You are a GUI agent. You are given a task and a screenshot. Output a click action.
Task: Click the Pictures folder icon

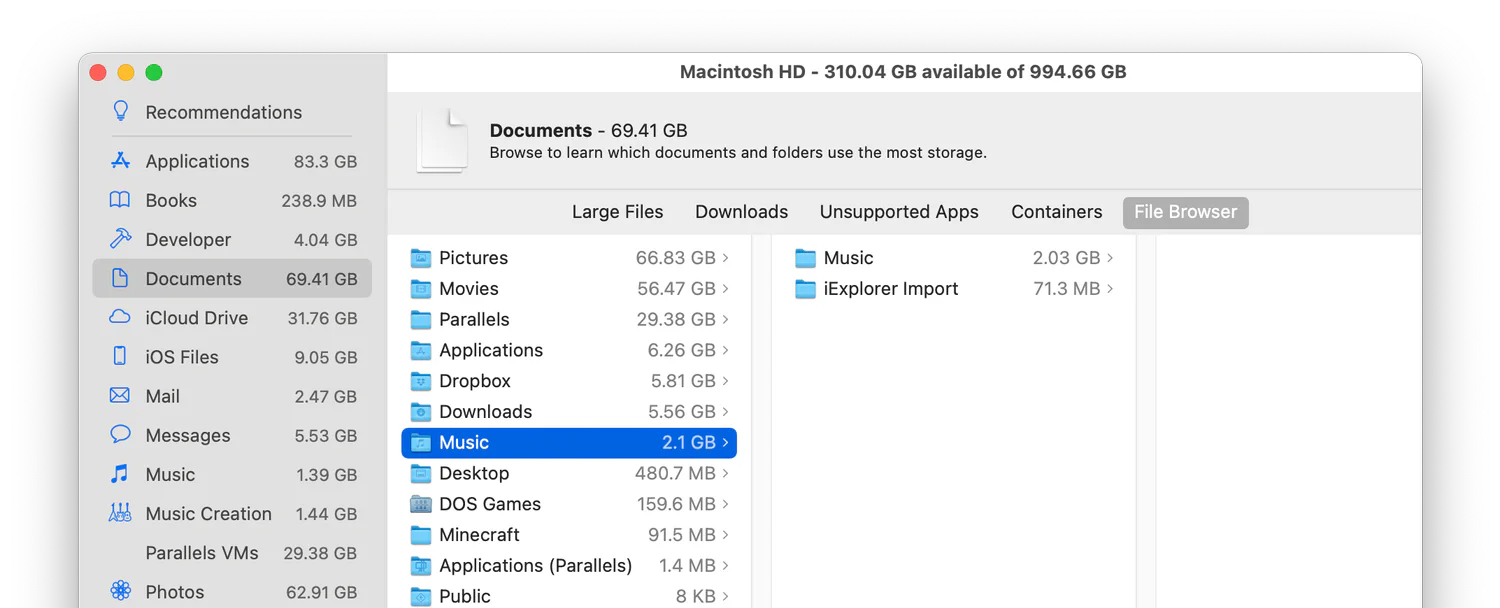click(421, 258)
